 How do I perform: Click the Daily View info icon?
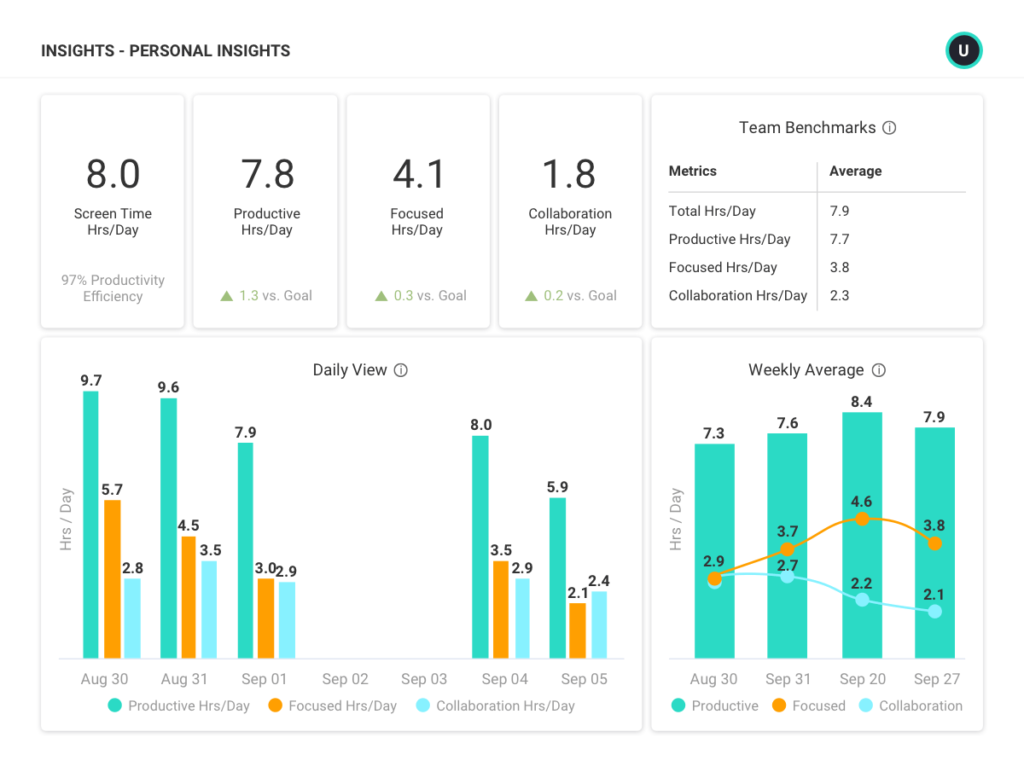tap(401, 369)
